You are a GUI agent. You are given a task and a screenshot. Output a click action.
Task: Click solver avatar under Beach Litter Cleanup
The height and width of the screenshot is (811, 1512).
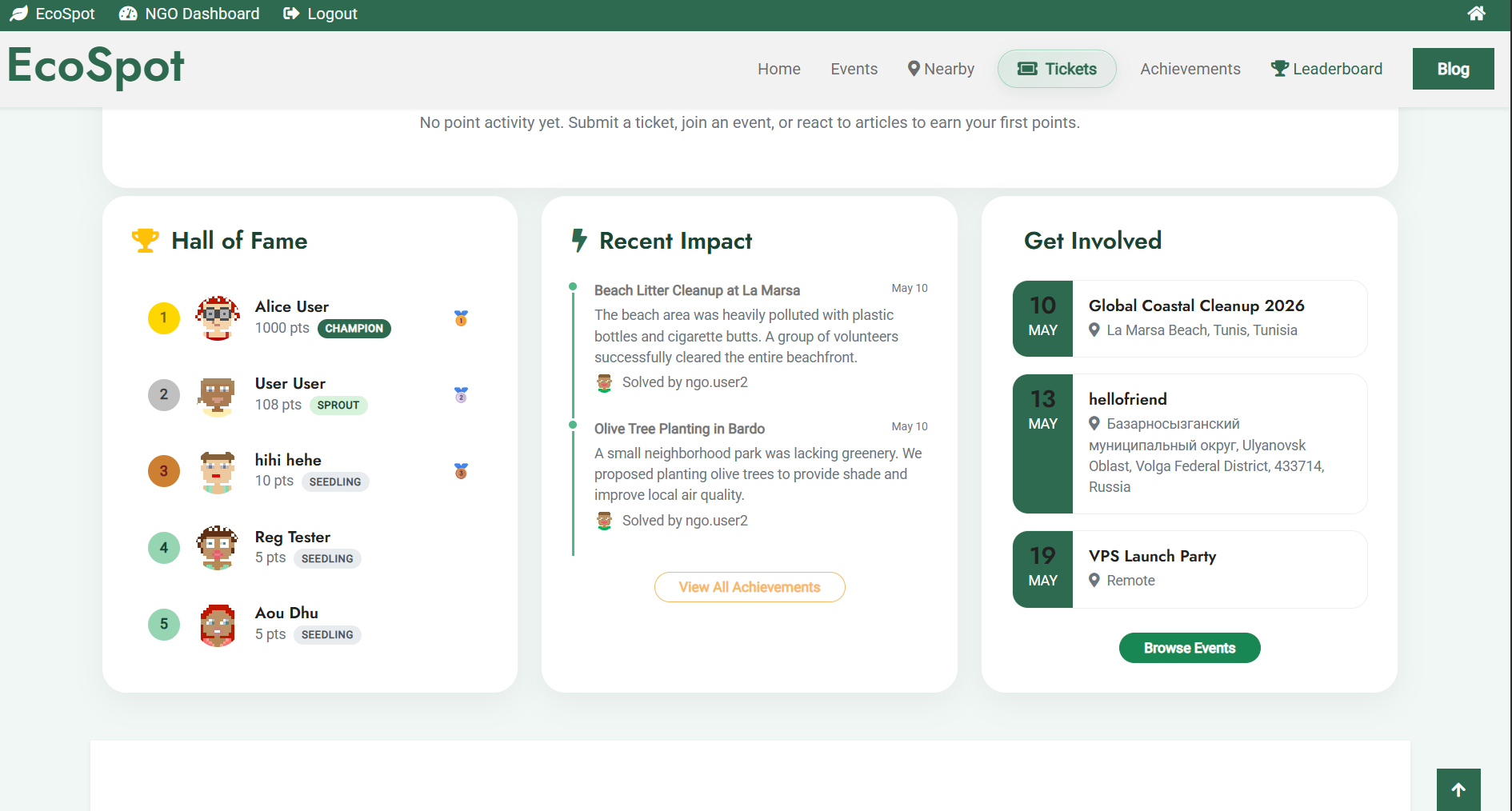pos(605,383)
